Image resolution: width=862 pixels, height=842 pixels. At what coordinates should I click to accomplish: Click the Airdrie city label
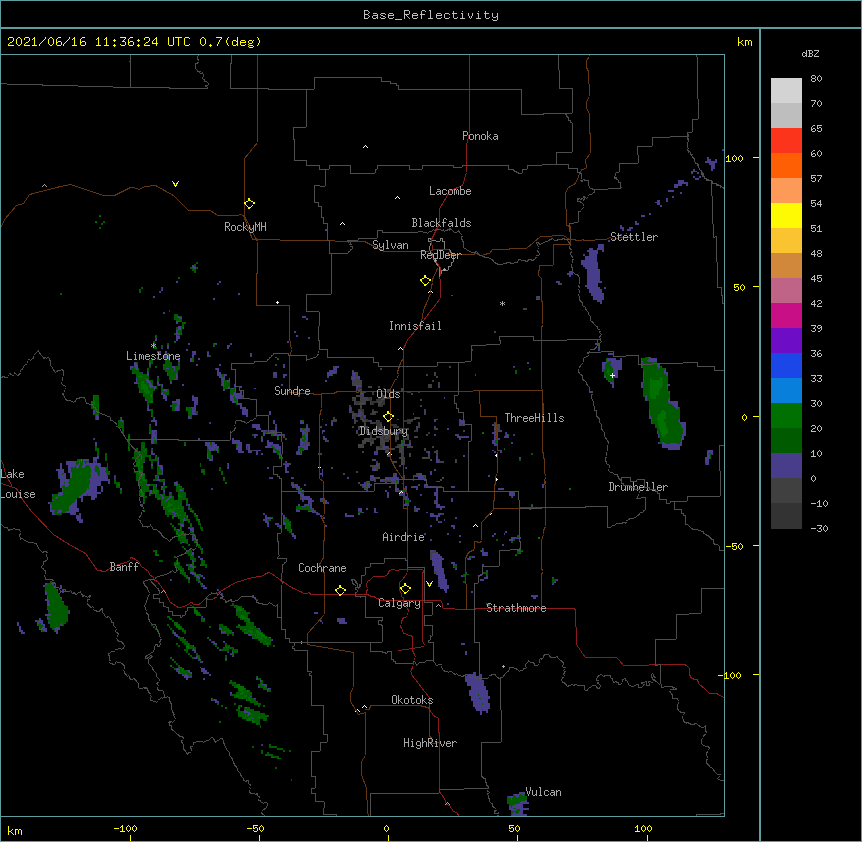[404, 537]
